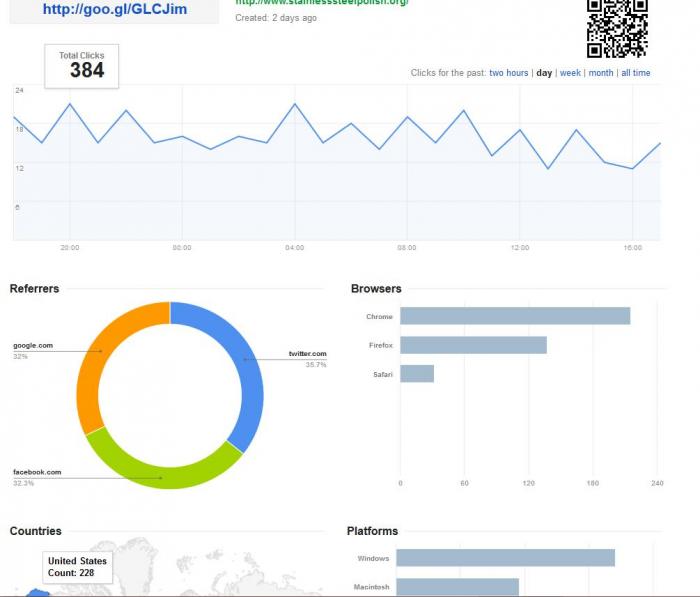
Task: Click the 'Created: 2 days ago' text
Action: (276, 18)
